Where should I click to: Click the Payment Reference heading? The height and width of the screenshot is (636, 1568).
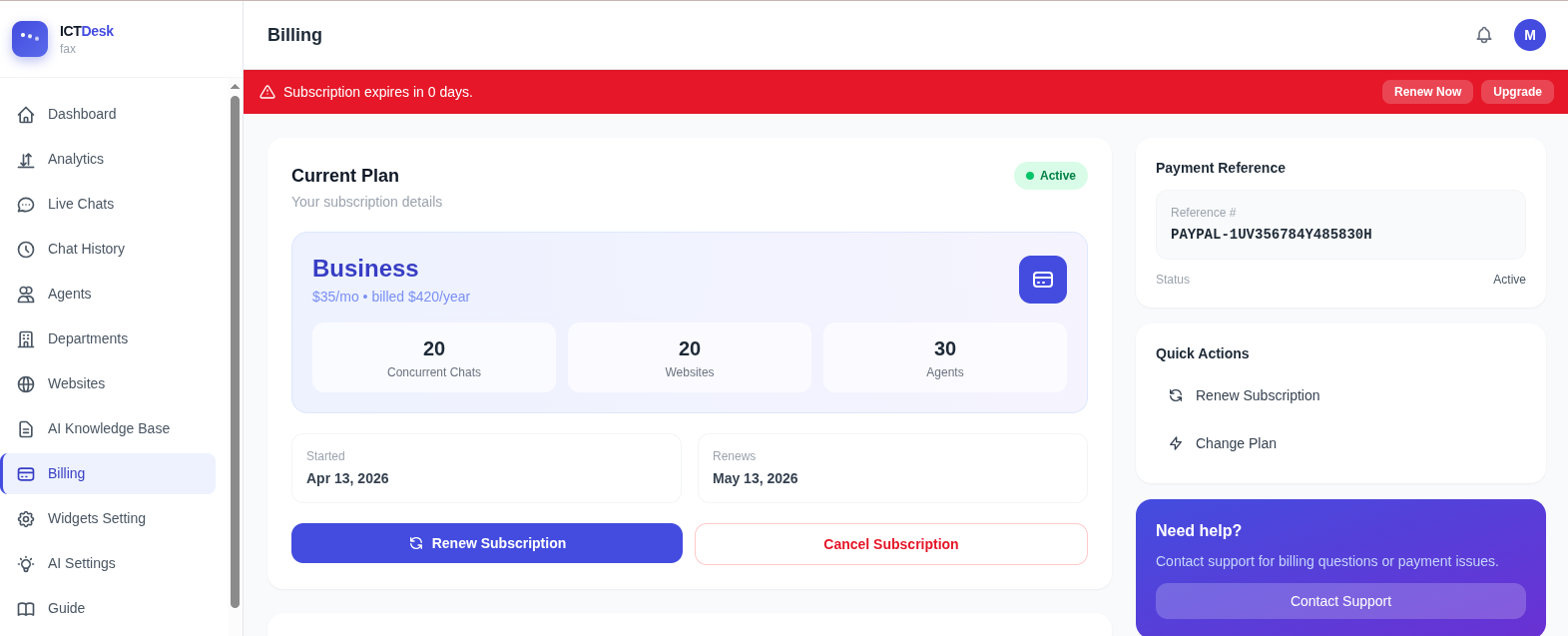[x=1221, y=168]
